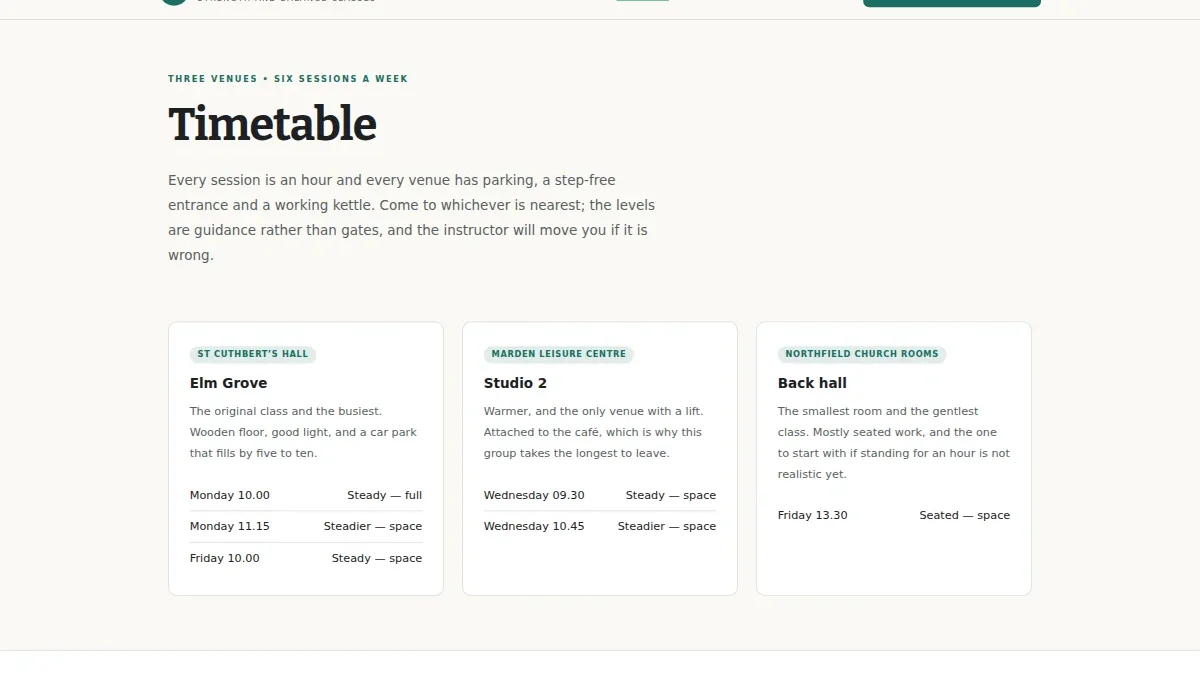The height and width of the screenshot is (675, 1200).
Task: Click the Monday 11.15 session time
Action: [230, 526]
